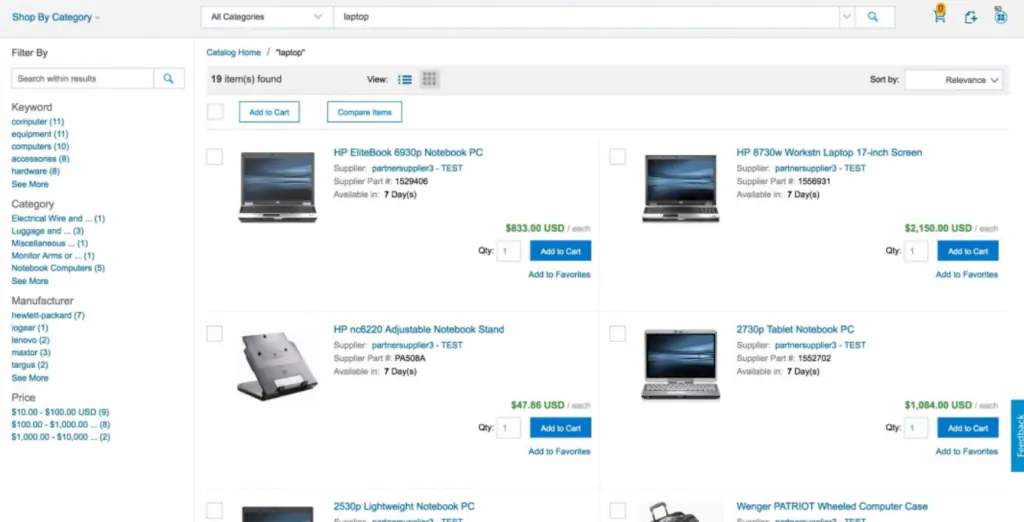This screenshot has height=522, width=1024.
Task: Add 2730p Tablet Notebook PC to cart
Action: (x=968, y=428)
